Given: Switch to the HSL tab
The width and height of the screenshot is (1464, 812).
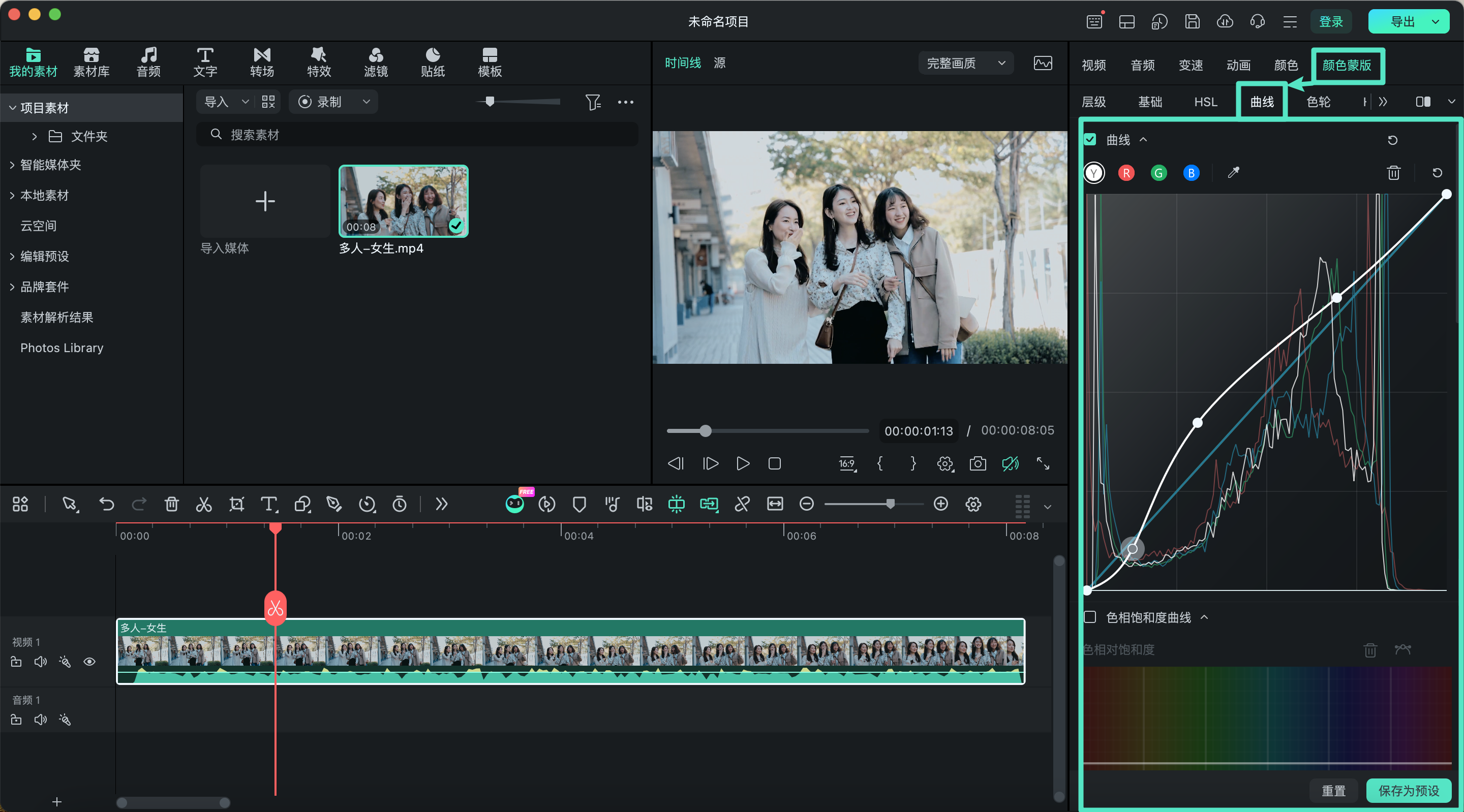Looking at the screenshot, I should pyautogui.click(x=1205, y=102).
